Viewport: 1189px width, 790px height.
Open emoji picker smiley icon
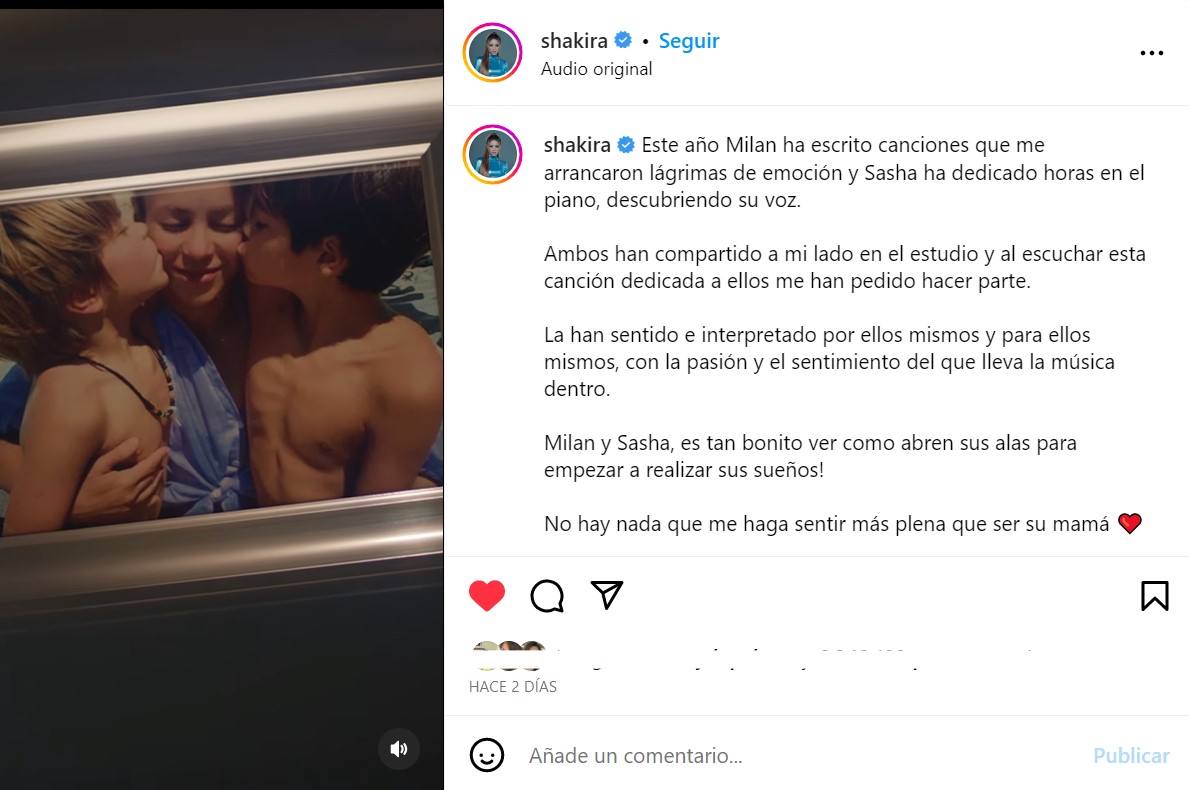pyautogui.click(x=487, y=755)
